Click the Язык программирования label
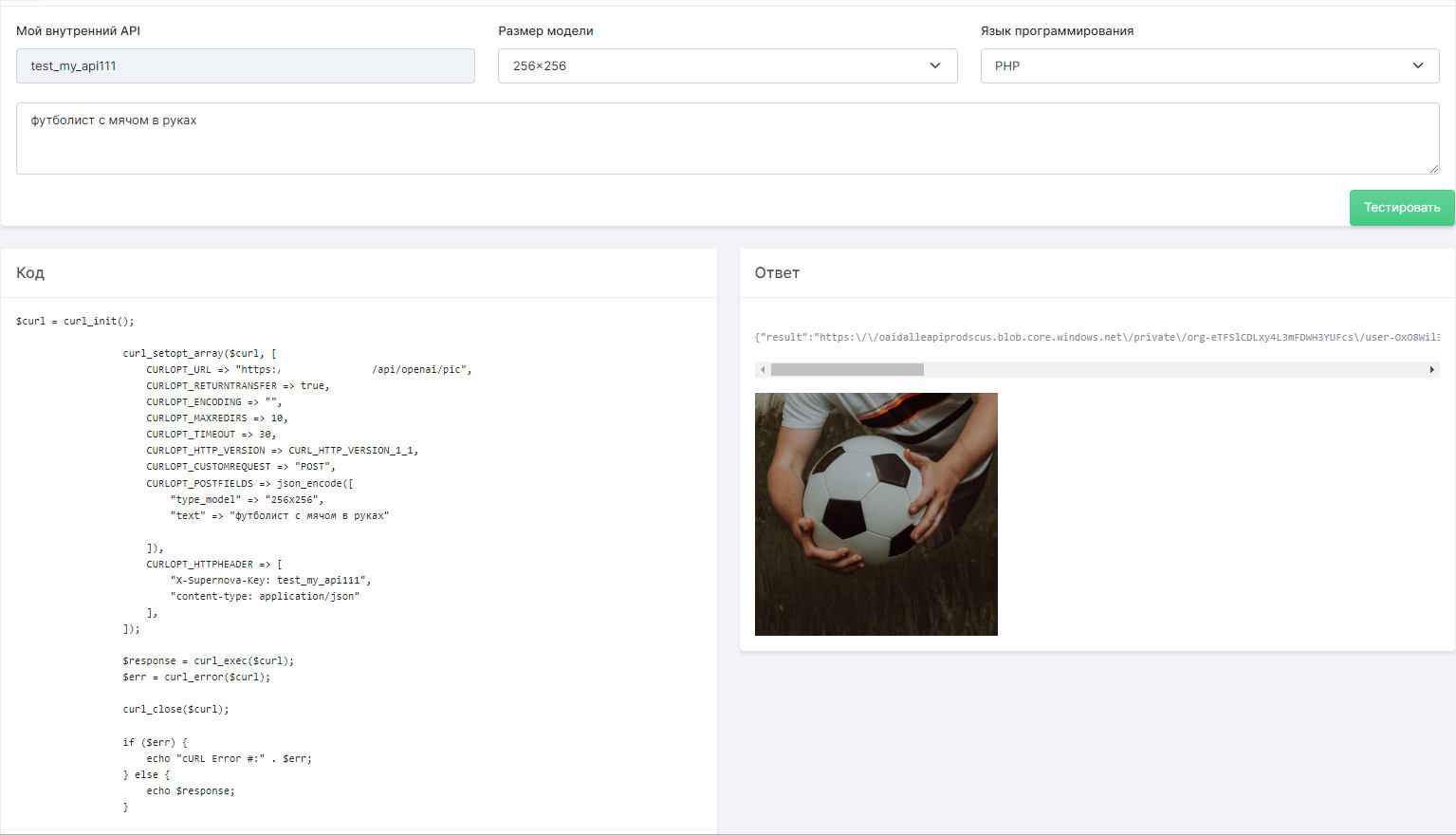 [x=1057, y=31]
